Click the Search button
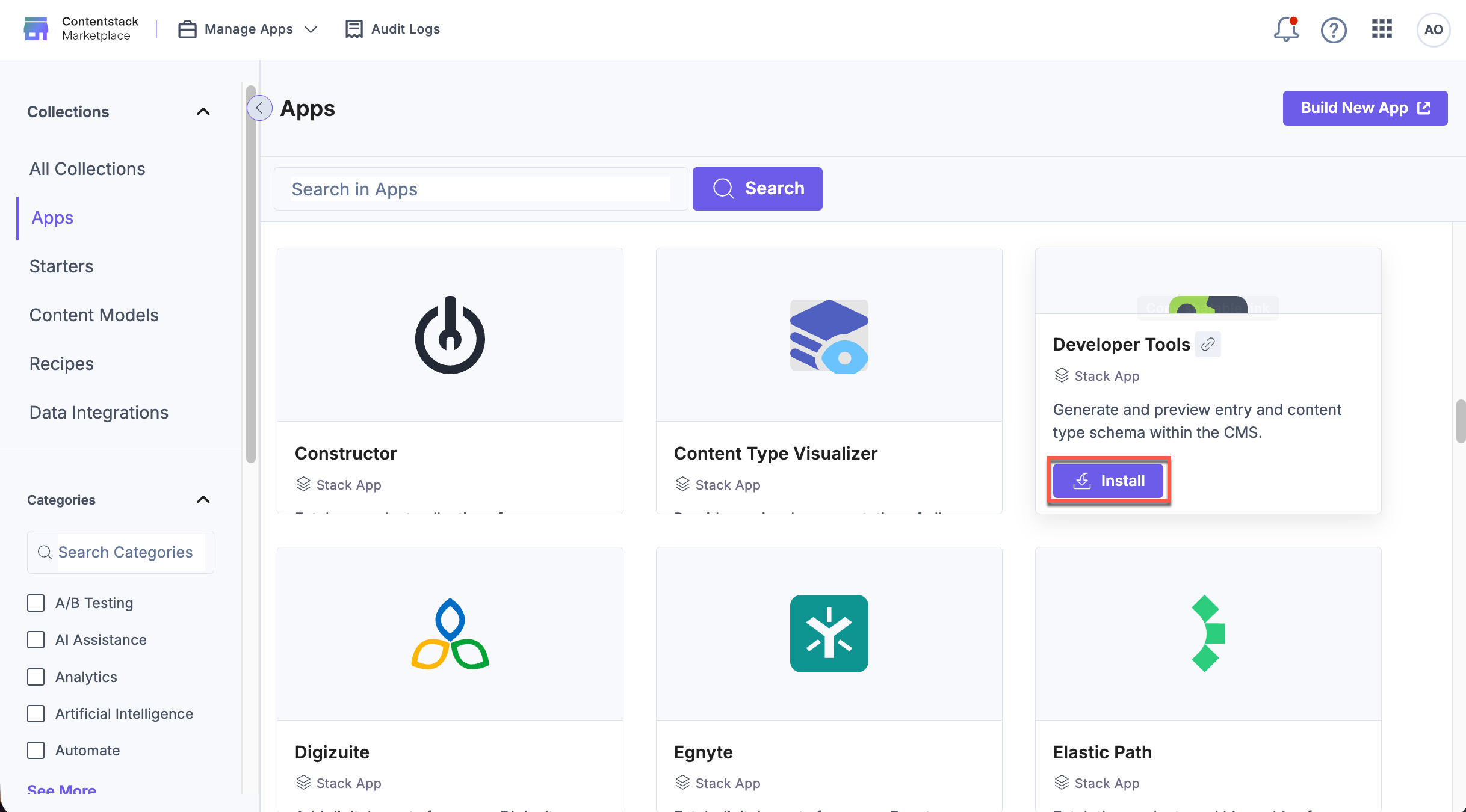The image size is (1466, 812). 757,188
